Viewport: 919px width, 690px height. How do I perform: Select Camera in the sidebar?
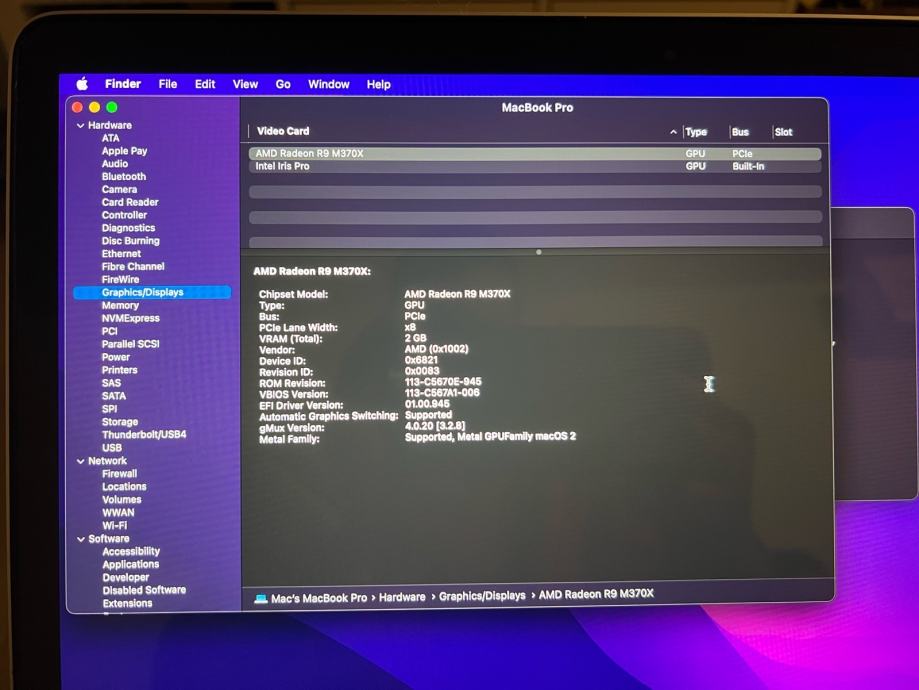tap(119, 189)
